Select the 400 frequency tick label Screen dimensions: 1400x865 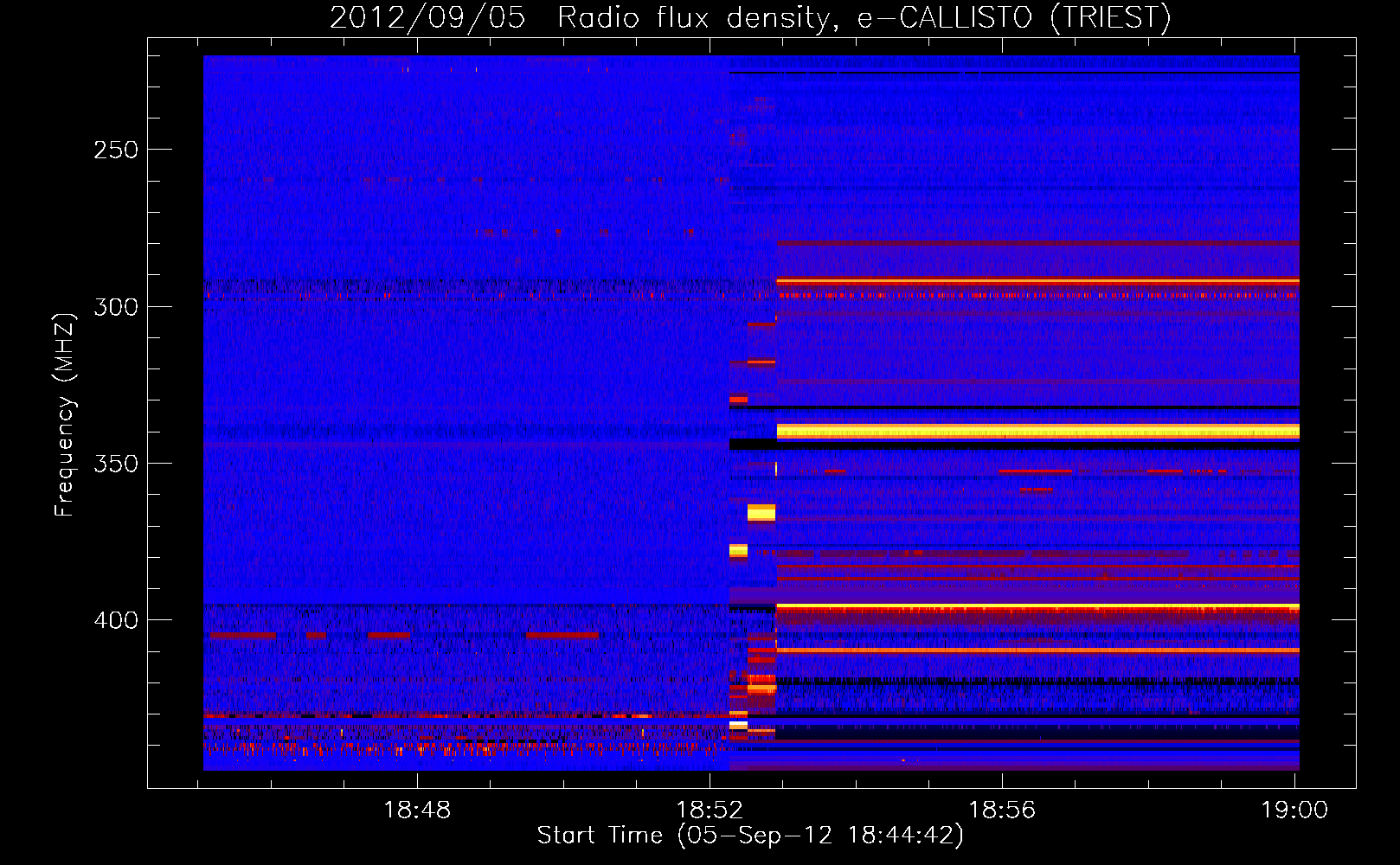(x=116, y=620)
